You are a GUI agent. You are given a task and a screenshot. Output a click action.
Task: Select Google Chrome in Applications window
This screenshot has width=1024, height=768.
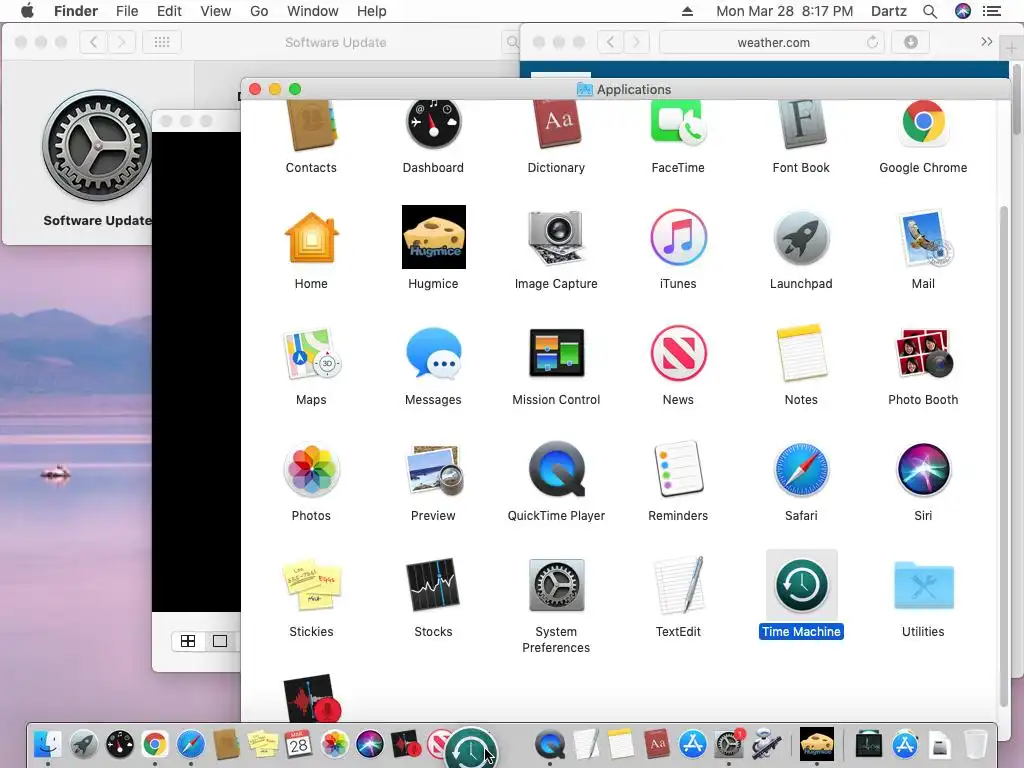pos(923,123)
